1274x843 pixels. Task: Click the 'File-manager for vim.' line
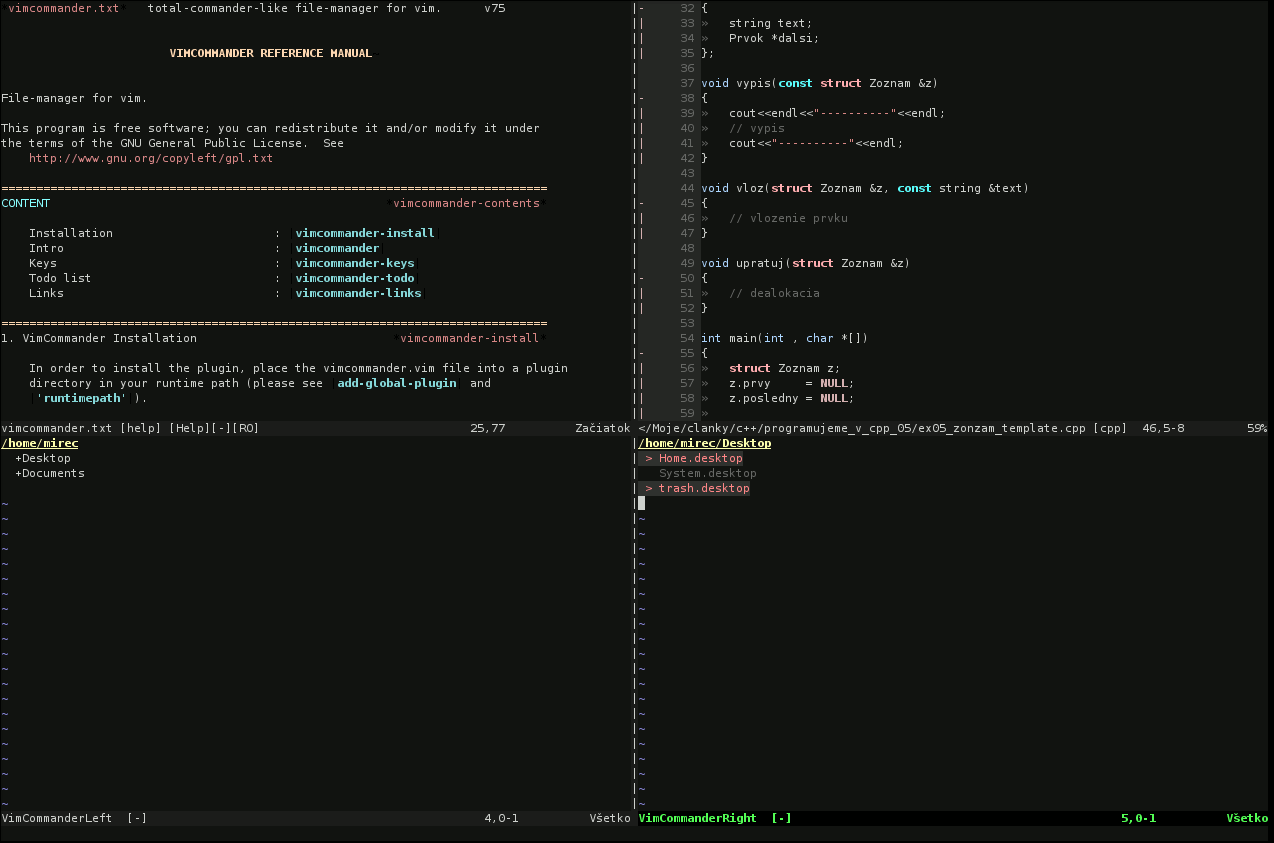[x=74, y=98]
